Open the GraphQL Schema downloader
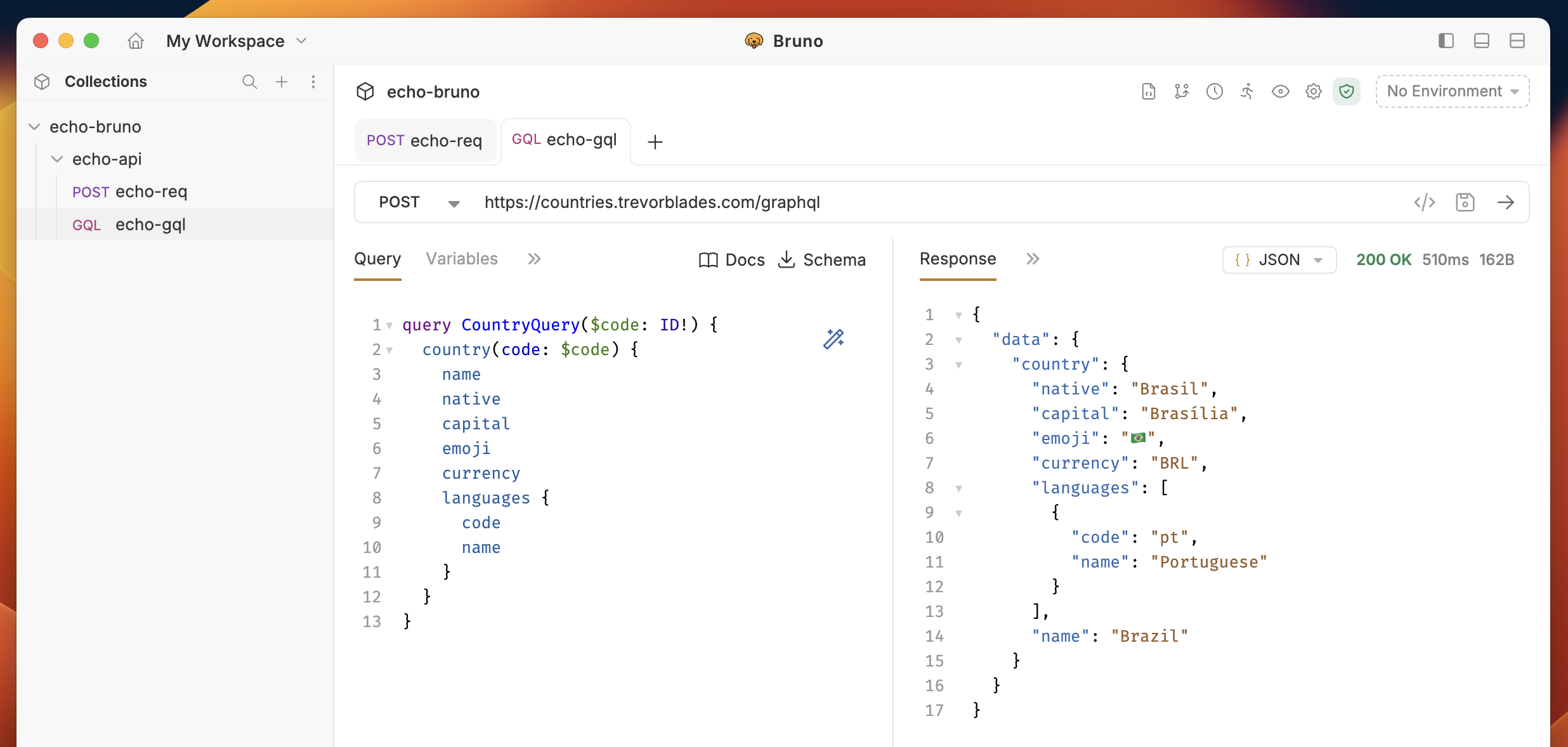 click(x=822, y=259)
